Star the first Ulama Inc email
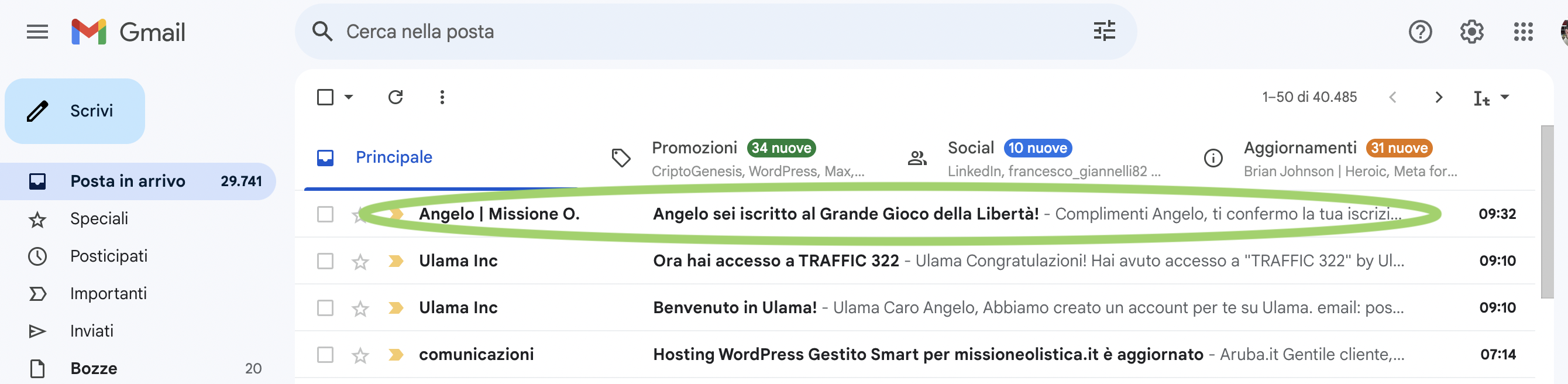This screenshot has width=1568, height=384. click(x=360, y=262)
